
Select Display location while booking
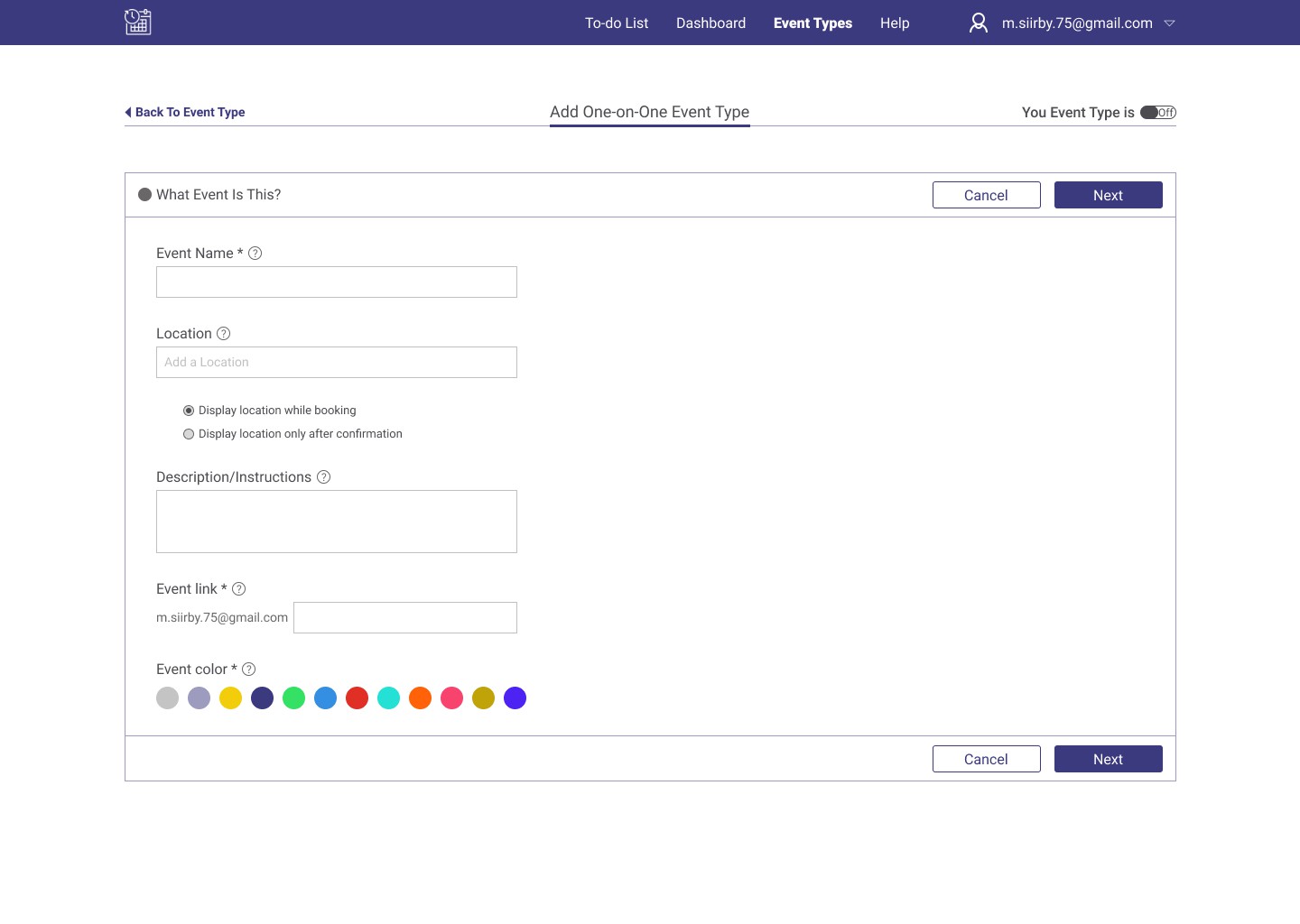189,411
